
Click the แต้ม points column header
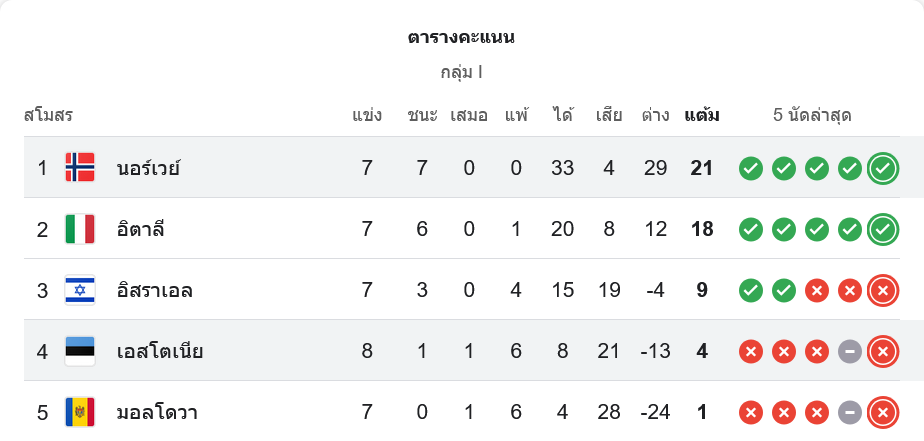pyautogui.click(x=702, y=115)
